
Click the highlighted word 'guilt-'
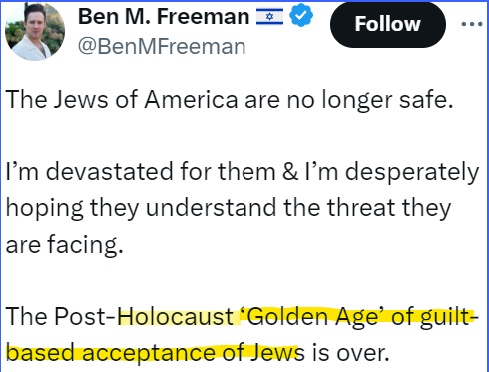[x=449, y=317]
